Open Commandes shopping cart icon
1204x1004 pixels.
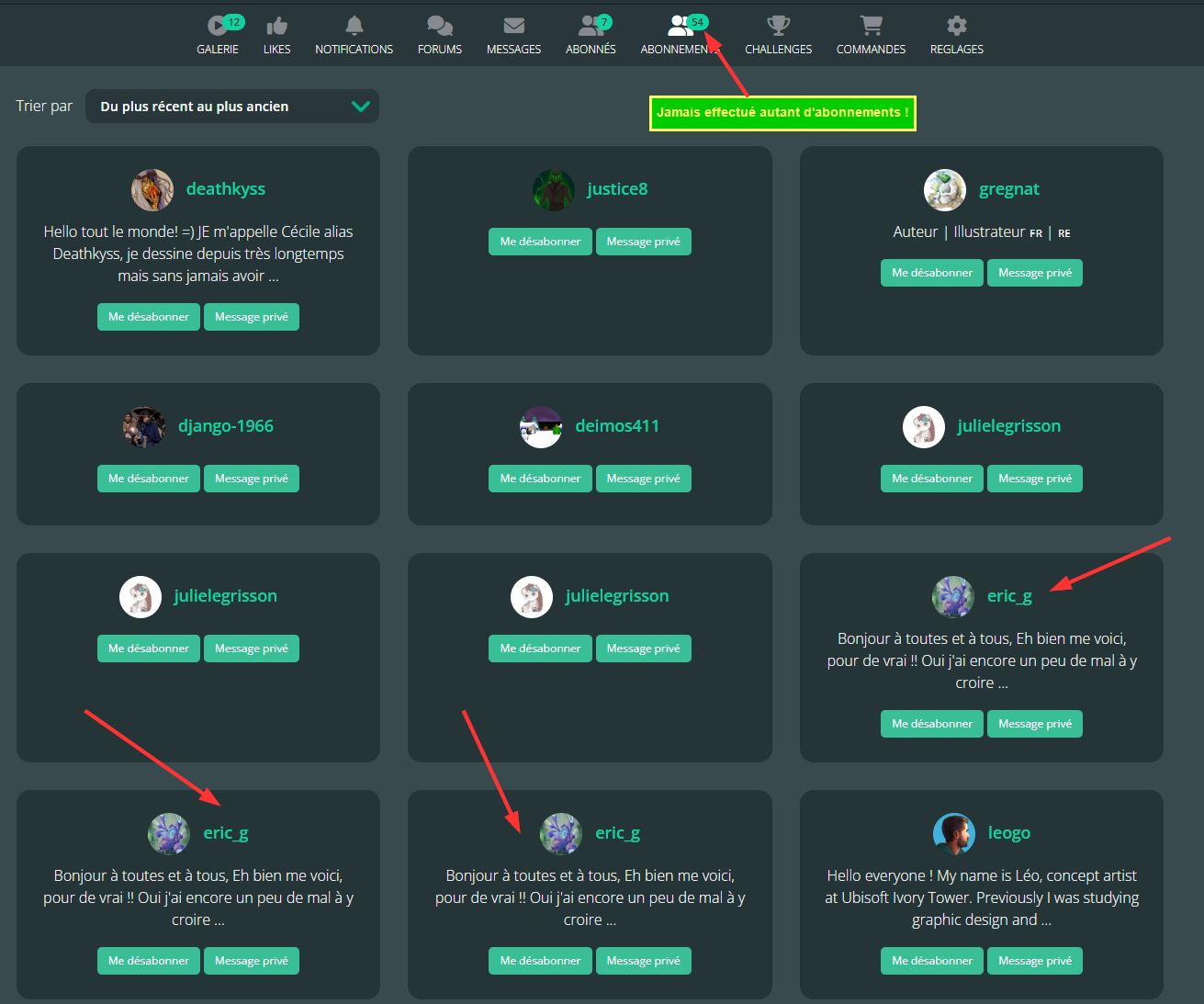coord(871,27)
